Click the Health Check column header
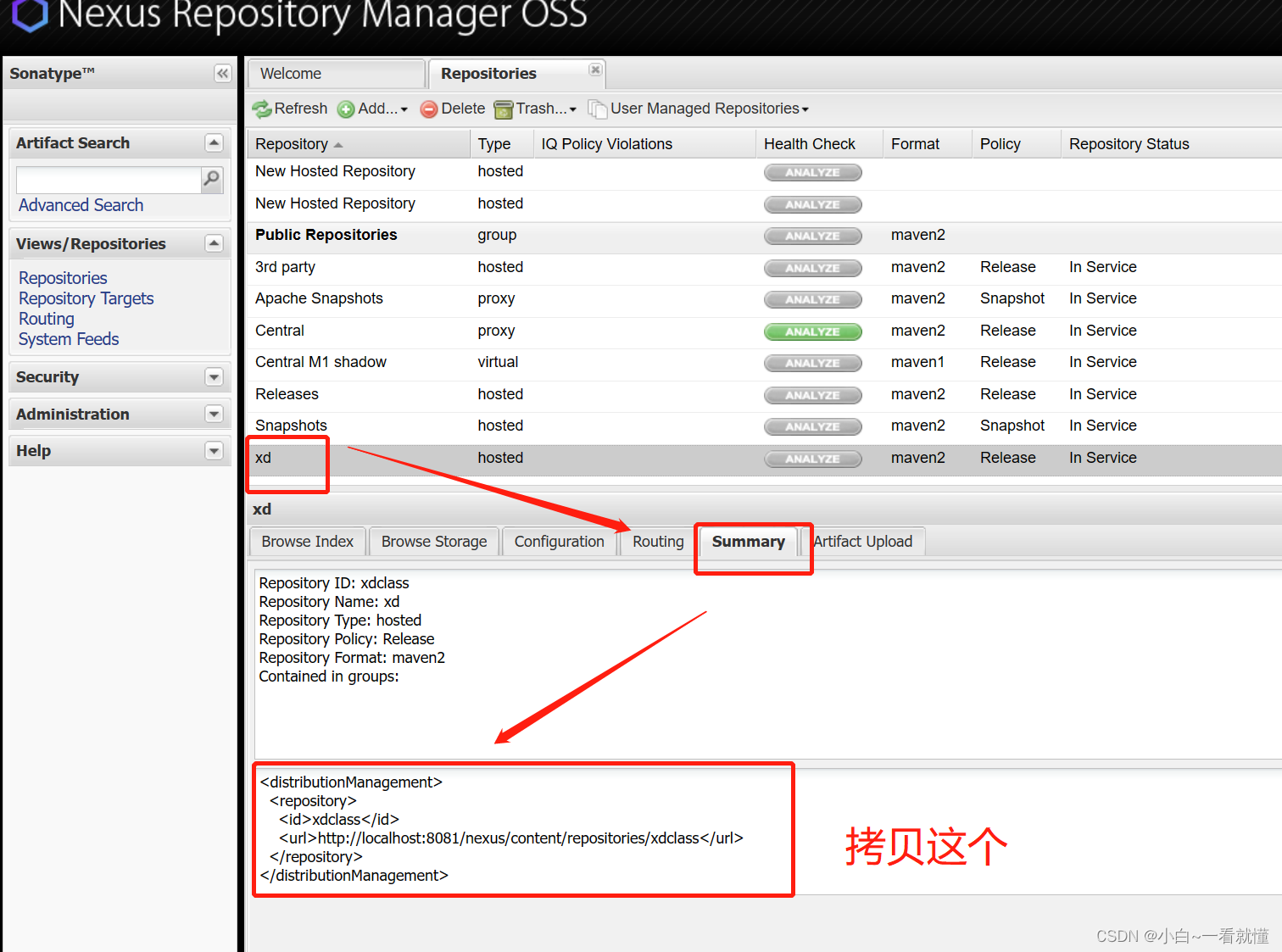The height and width of the screenshot is (952, 1282). (x=819, y=144)
